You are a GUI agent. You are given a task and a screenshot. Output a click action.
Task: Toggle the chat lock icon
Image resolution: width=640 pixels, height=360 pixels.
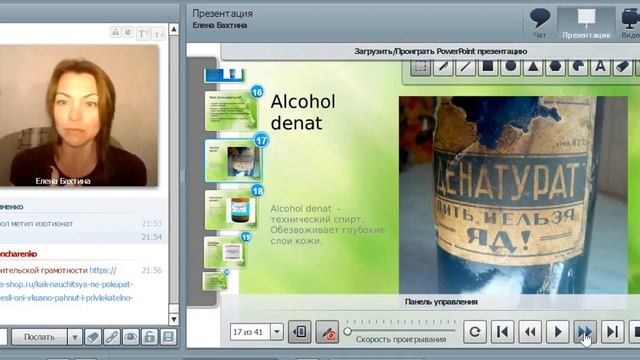(149, 338)
